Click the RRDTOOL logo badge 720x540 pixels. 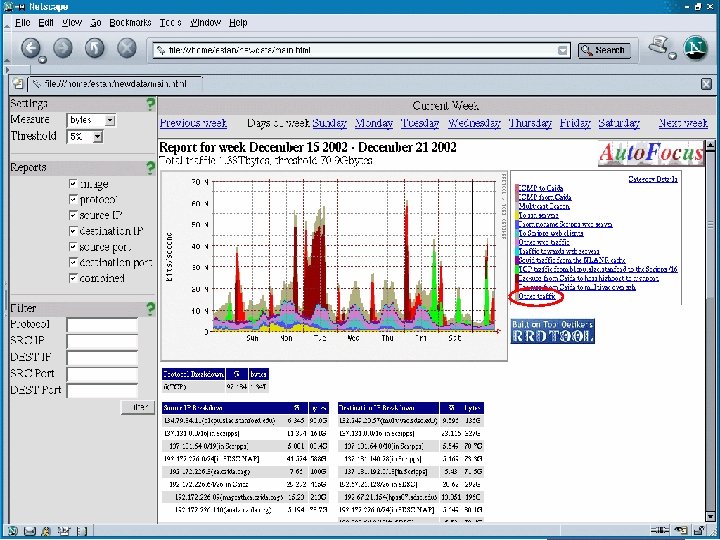(552, 331)
